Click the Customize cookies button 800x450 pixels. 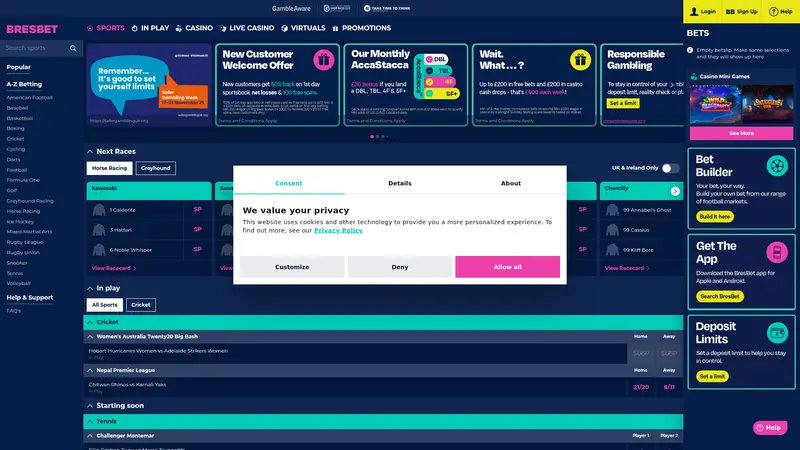click(292, 267)
